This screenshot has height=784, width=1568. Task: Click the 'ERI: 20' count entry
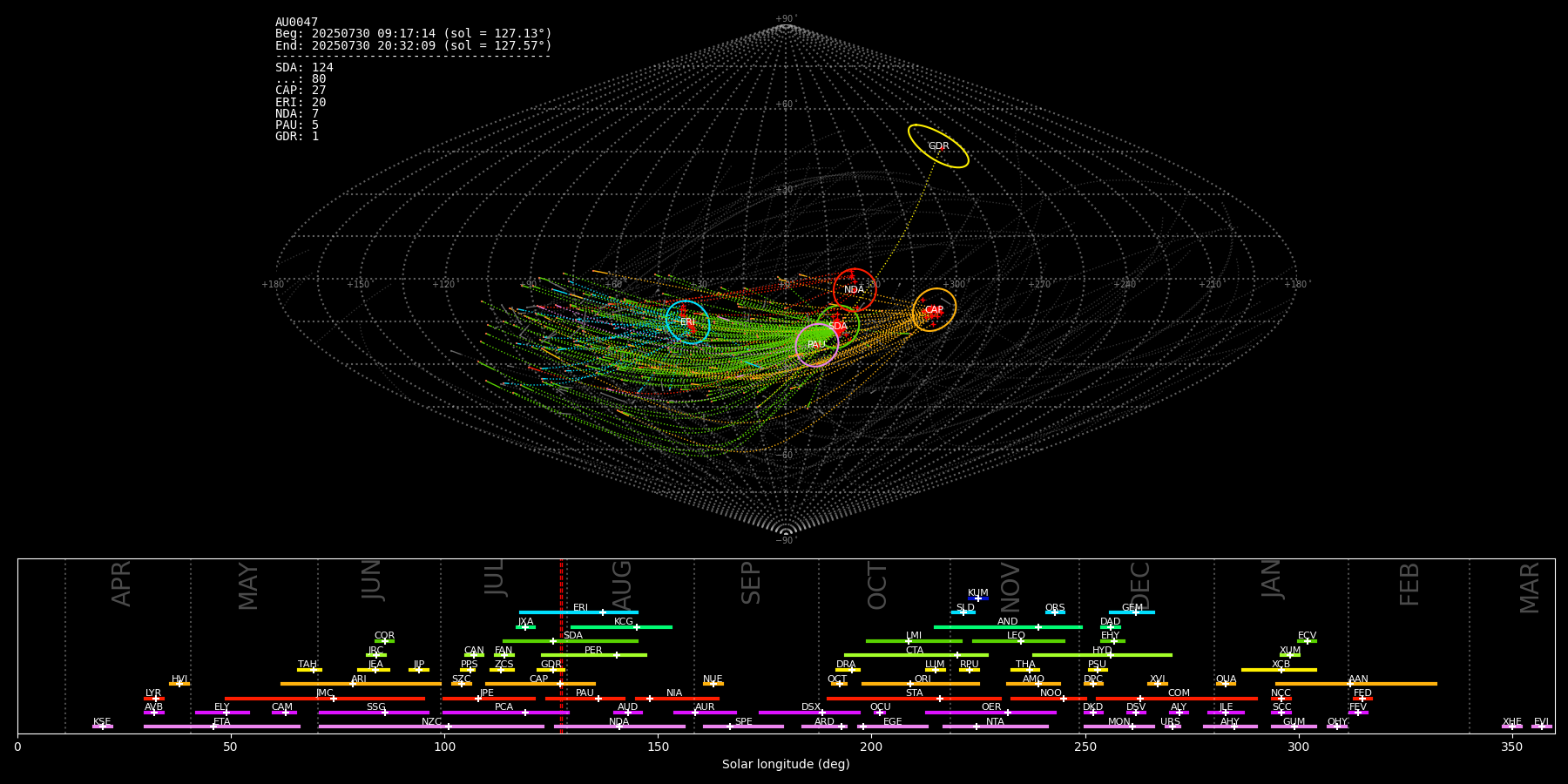pyautogui.click(x=301, y=103)
